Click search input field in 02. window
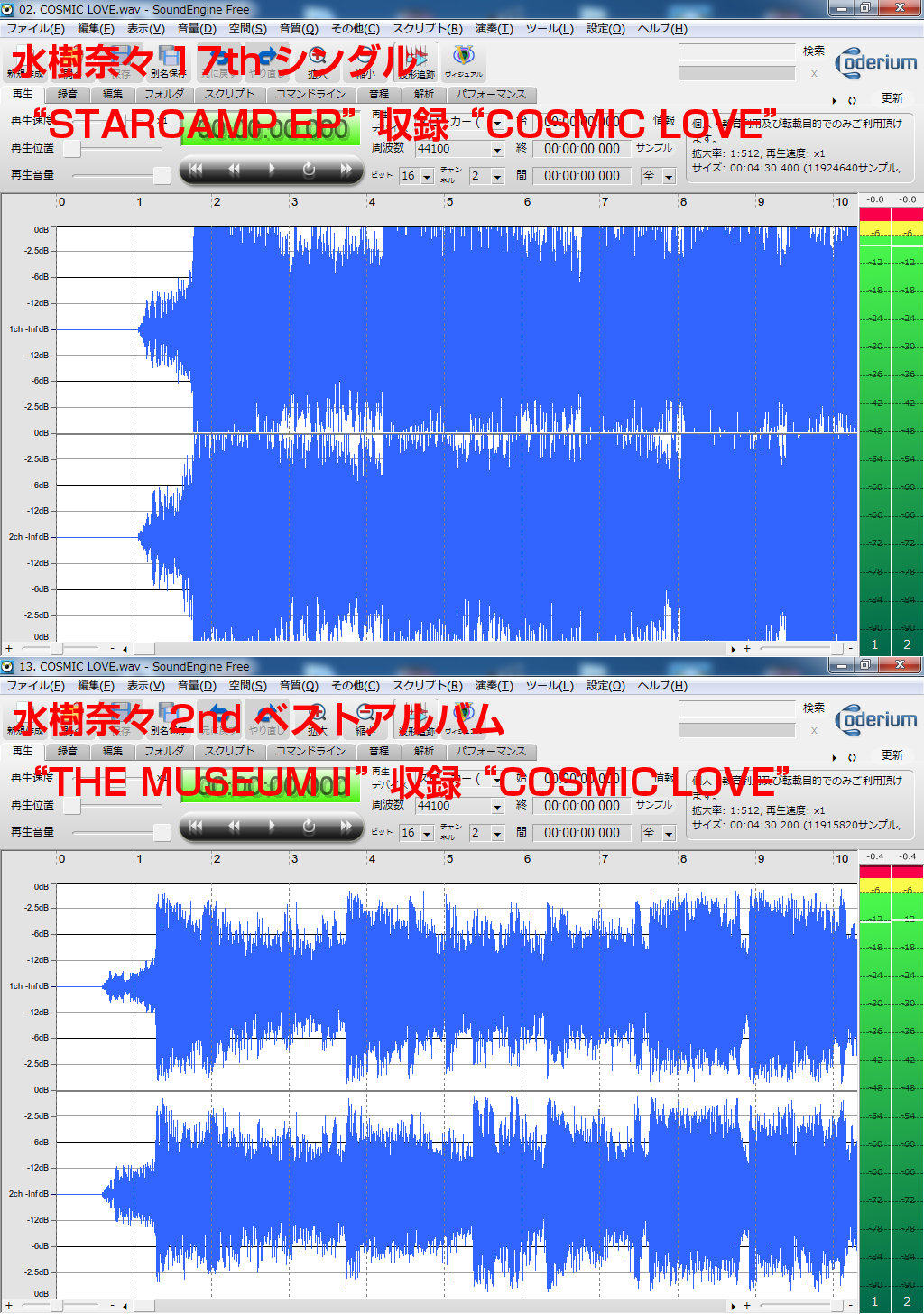The width and height of the screenshot is (924, 1314). pyautogui.click(x=737, y=52)
